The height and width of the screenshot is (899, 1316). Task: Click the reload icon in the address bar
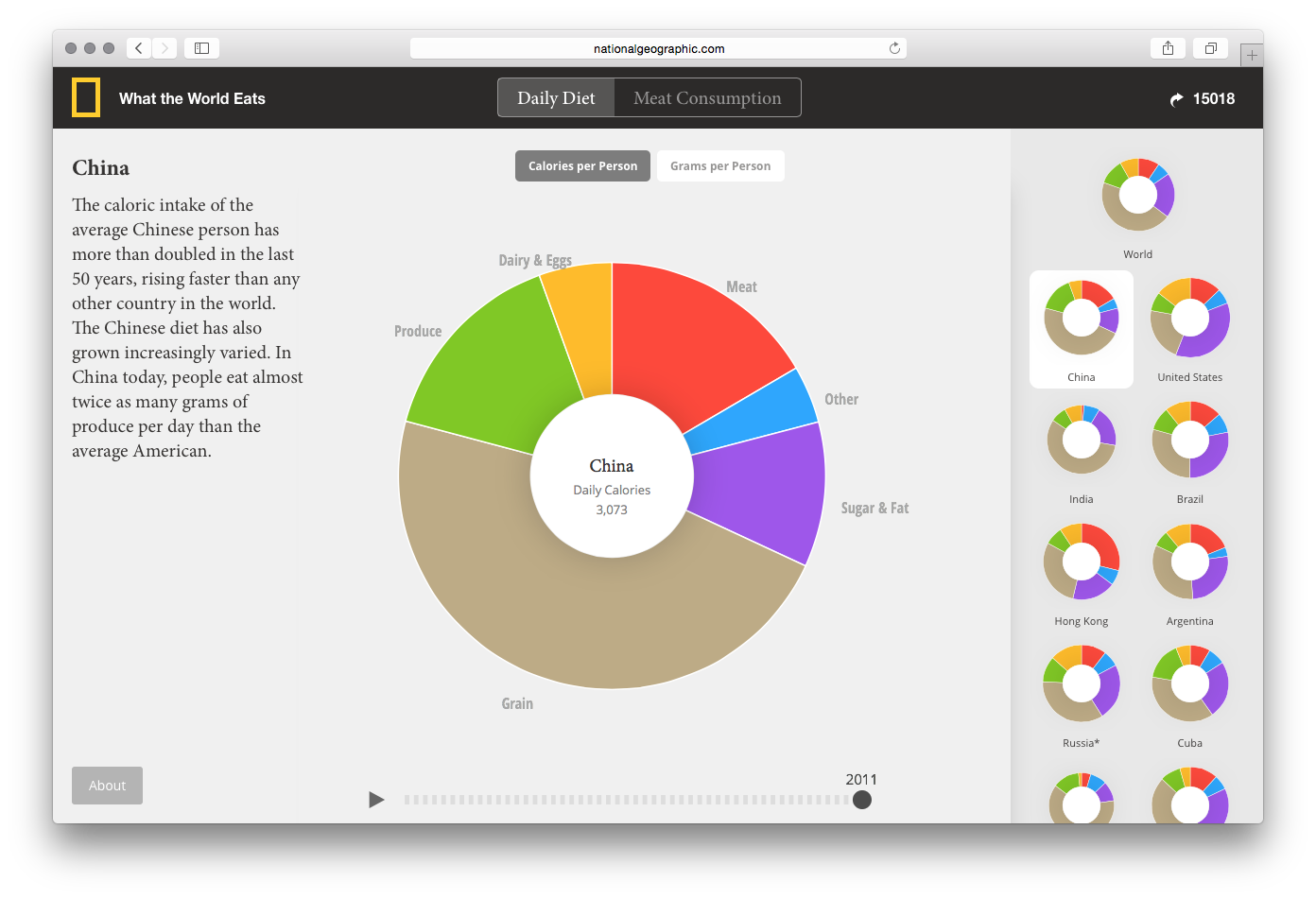pyautogui.click(x=893, y=47)
